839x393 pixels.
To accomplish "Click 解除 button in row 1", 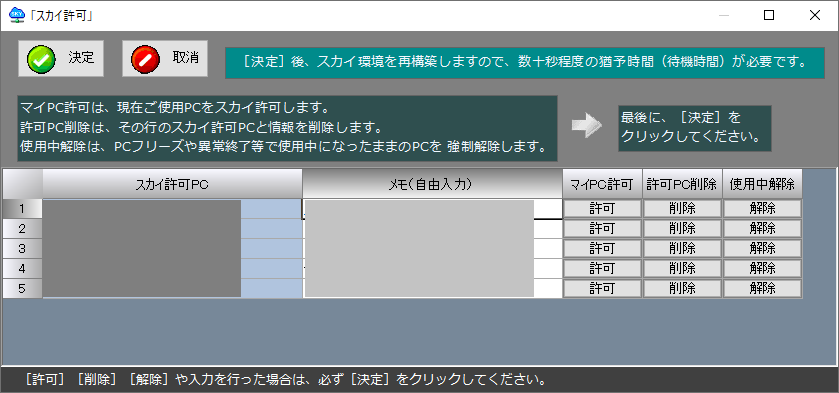I will point(762,208).
